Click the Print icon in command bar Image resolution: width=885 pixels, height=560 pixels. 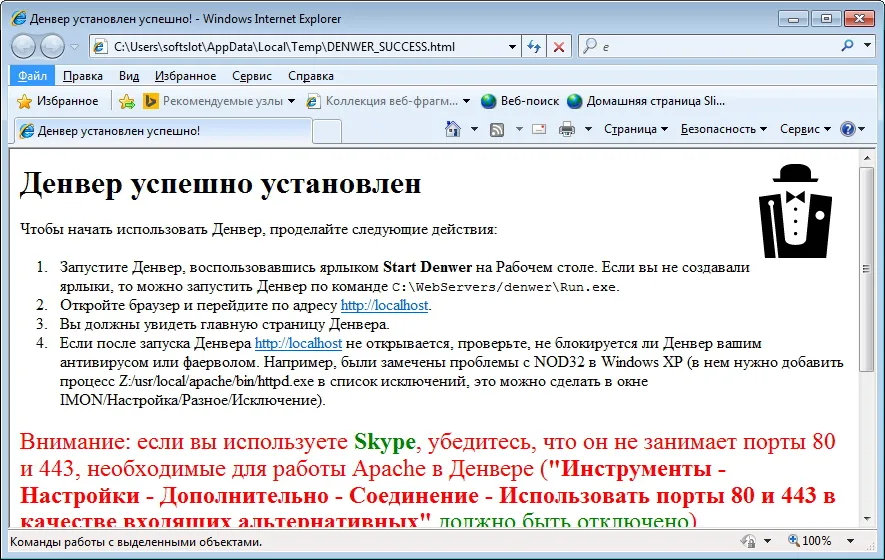point(567,129)
